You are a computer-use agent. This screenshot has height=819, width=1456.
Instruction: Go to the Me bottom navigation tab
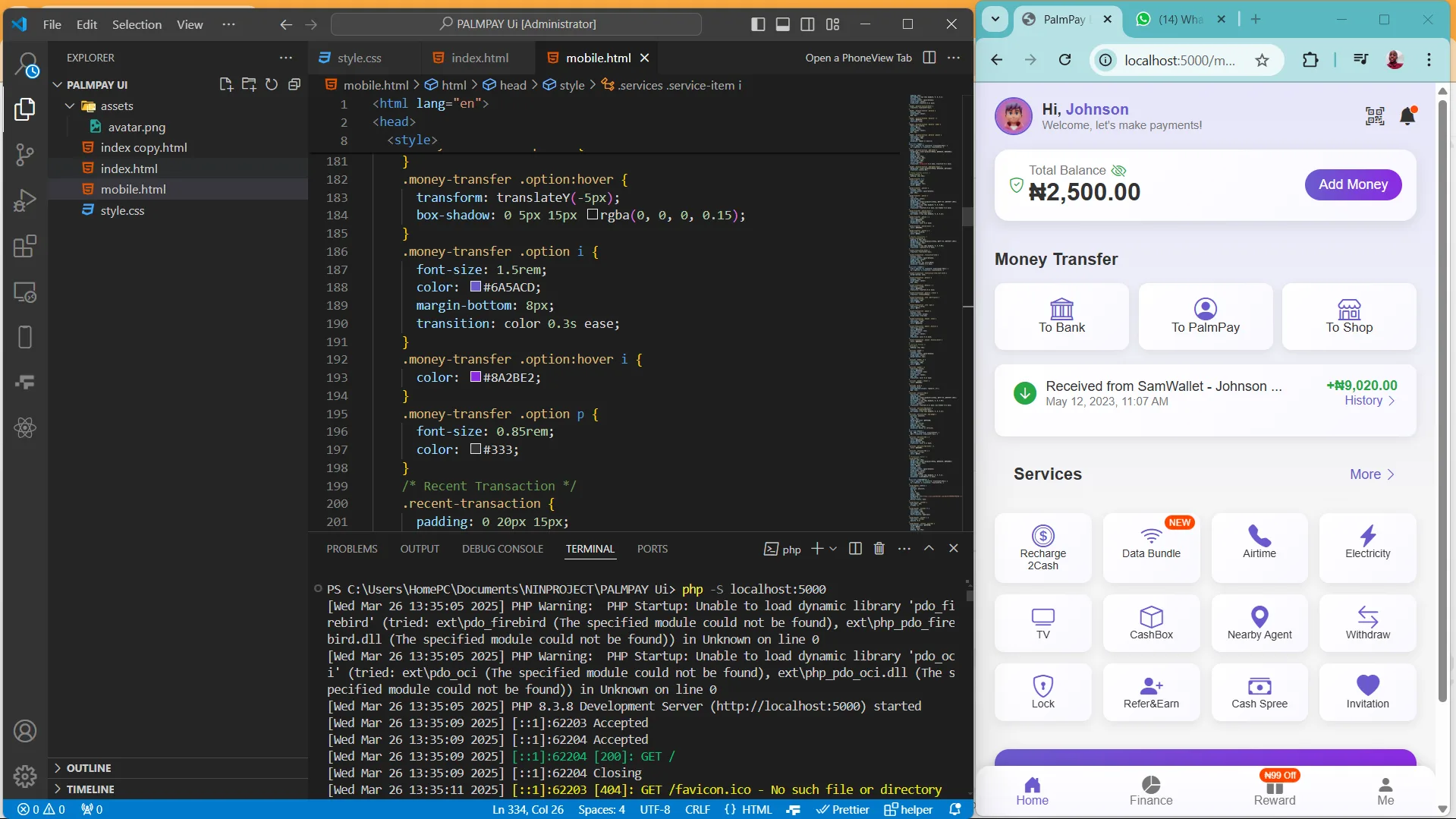pyautogui.click(x=1385, y=790)
